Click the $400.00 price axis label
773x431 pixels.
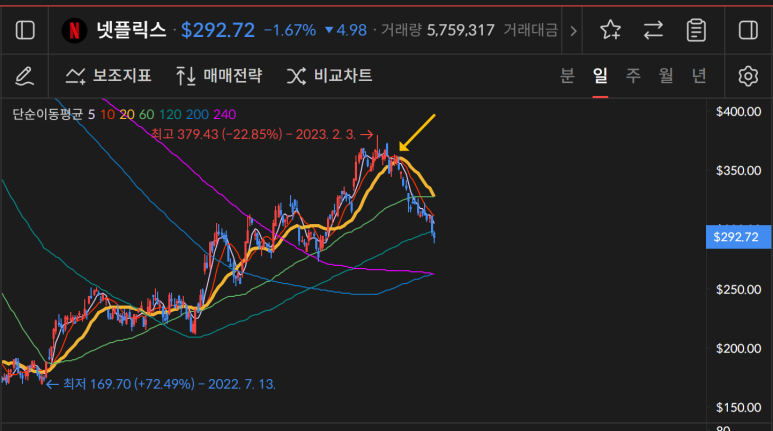pos(738,111)
